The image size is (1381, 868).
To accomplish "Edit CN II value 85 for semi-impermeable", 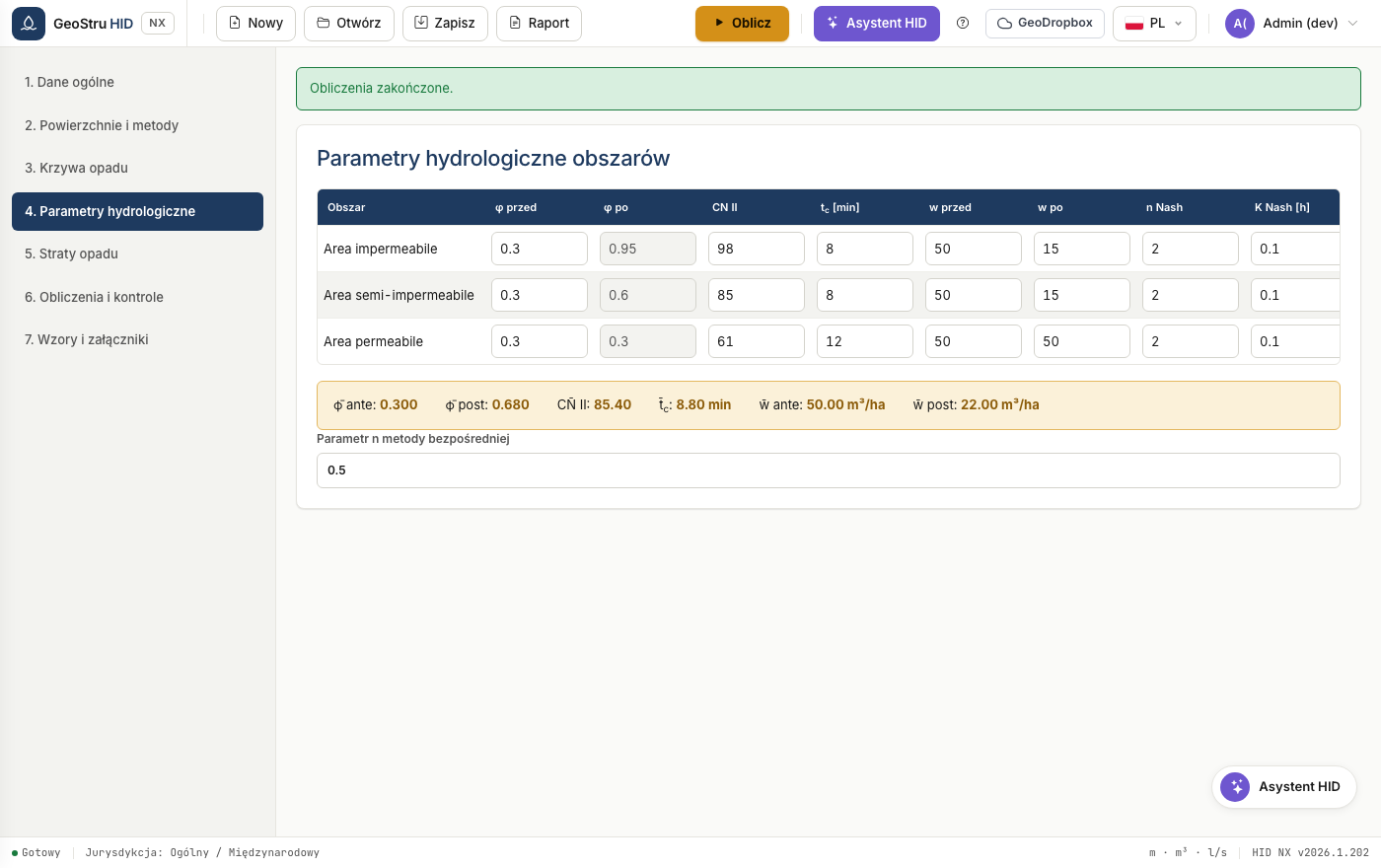I will coord(757,295).
